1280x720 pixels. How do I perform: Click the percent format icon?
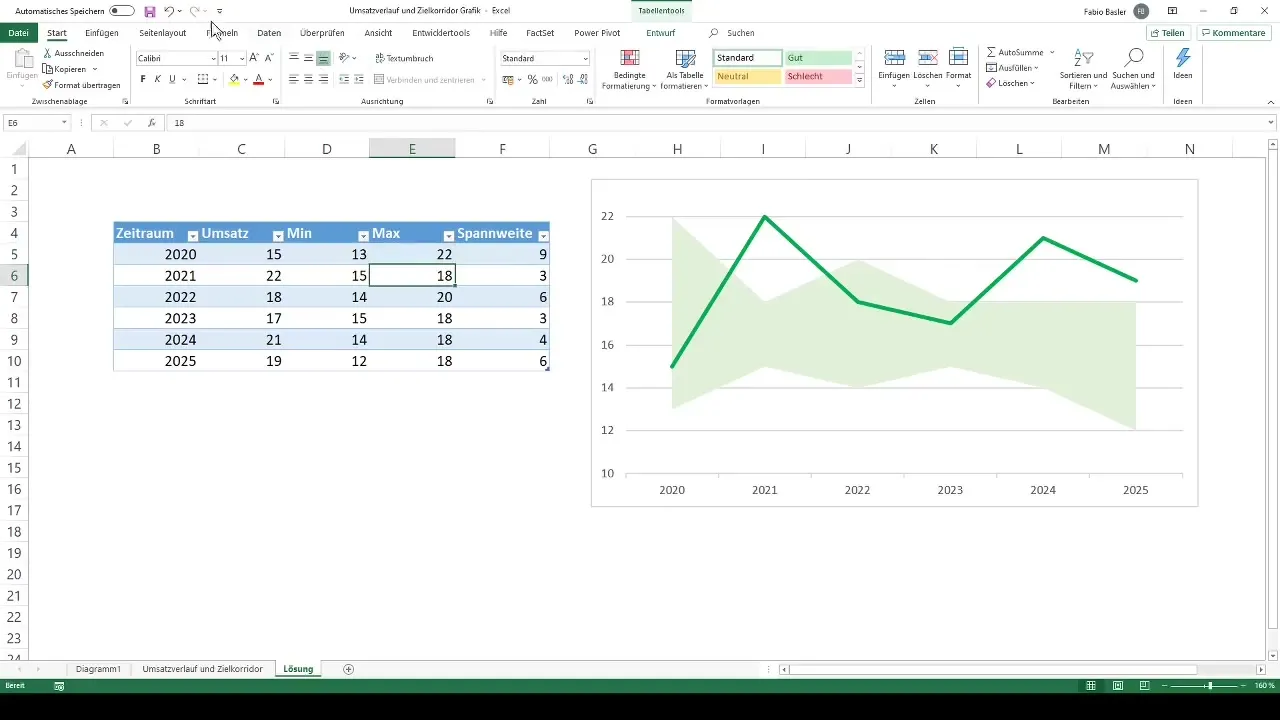tap(532, 79)
